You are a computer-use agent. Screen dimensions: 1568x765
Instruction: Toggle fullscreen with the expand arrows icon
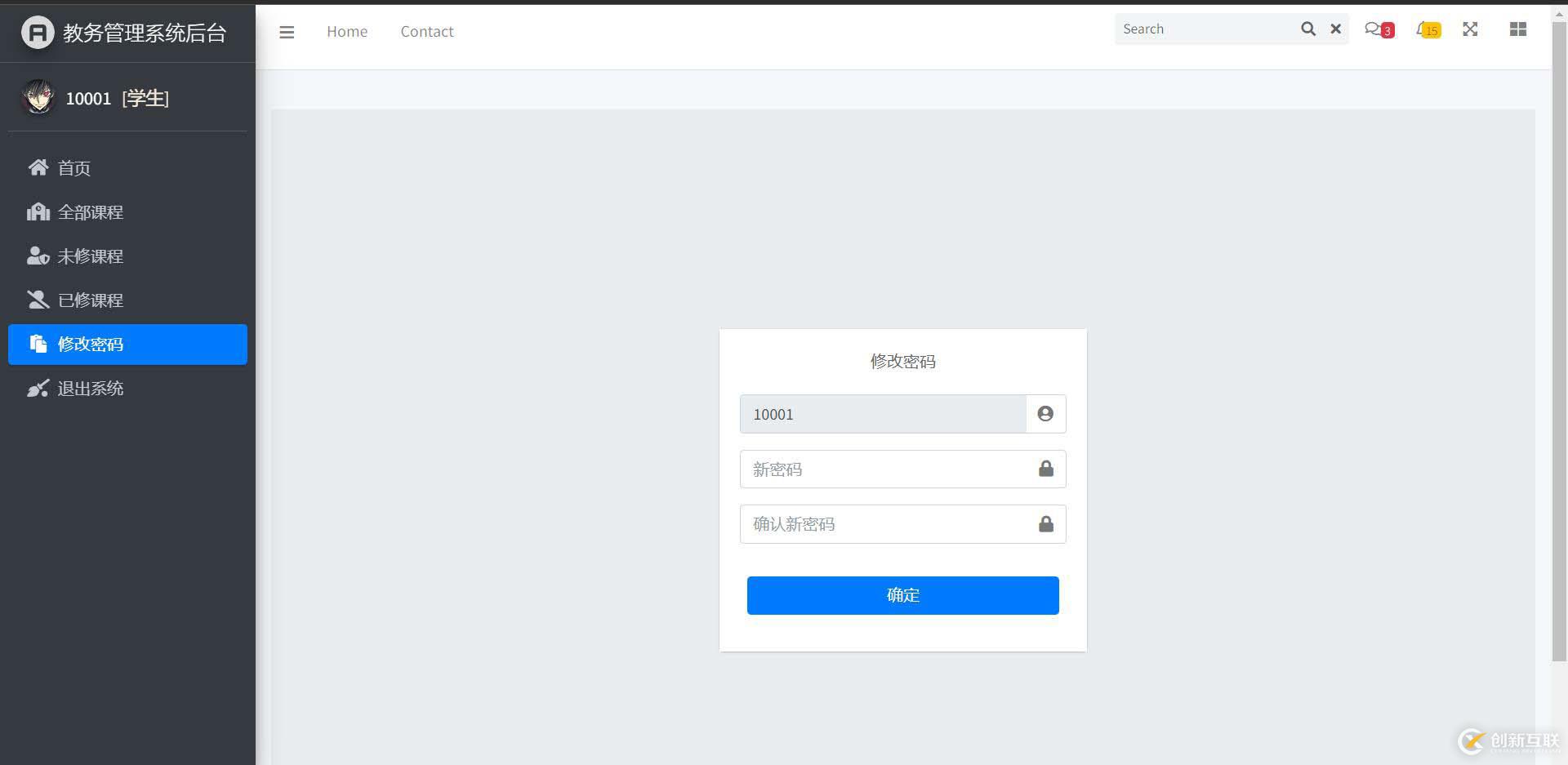pos(1470,29)
